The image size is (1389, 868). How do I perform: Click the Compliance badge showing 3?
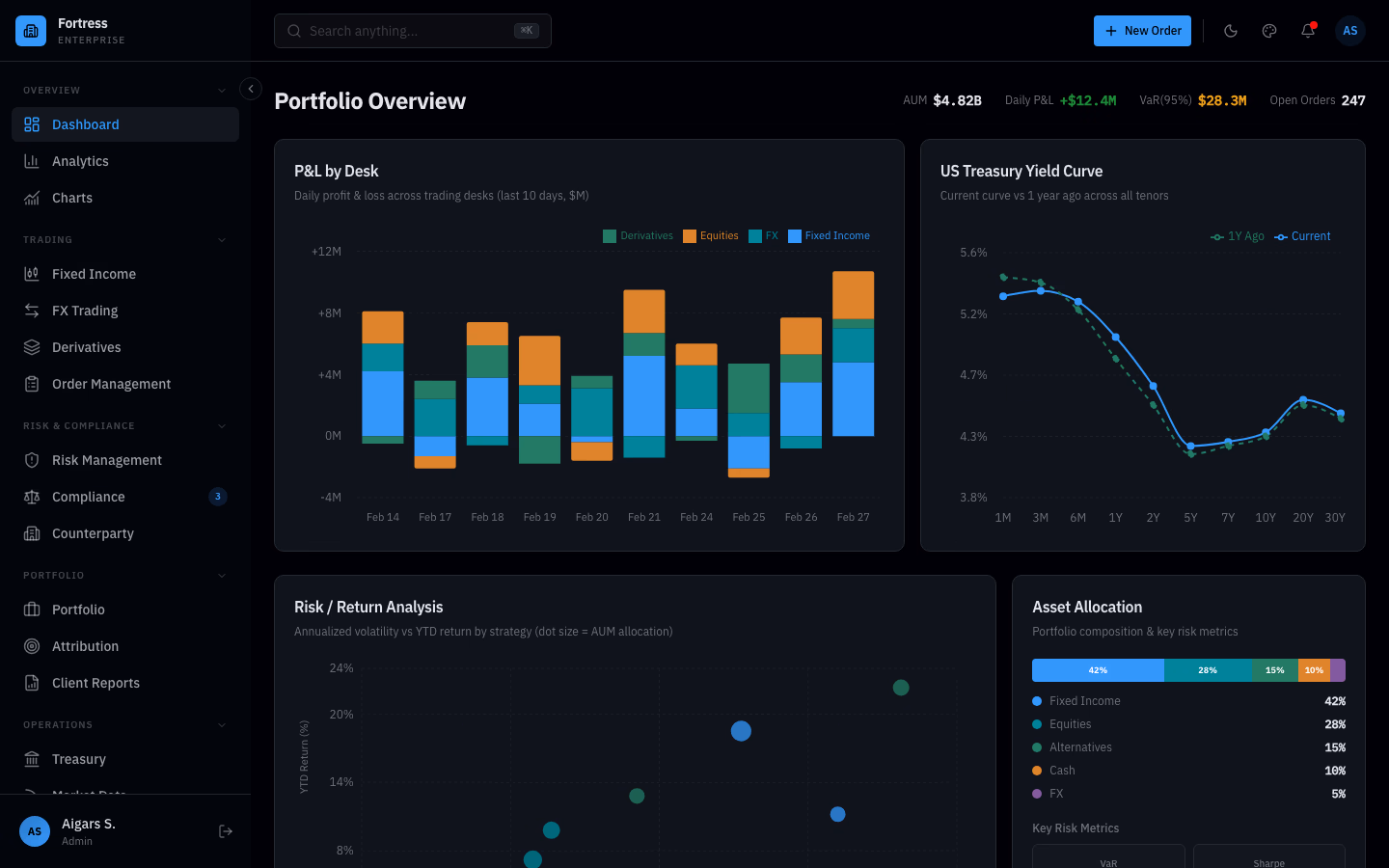point(218,497)
